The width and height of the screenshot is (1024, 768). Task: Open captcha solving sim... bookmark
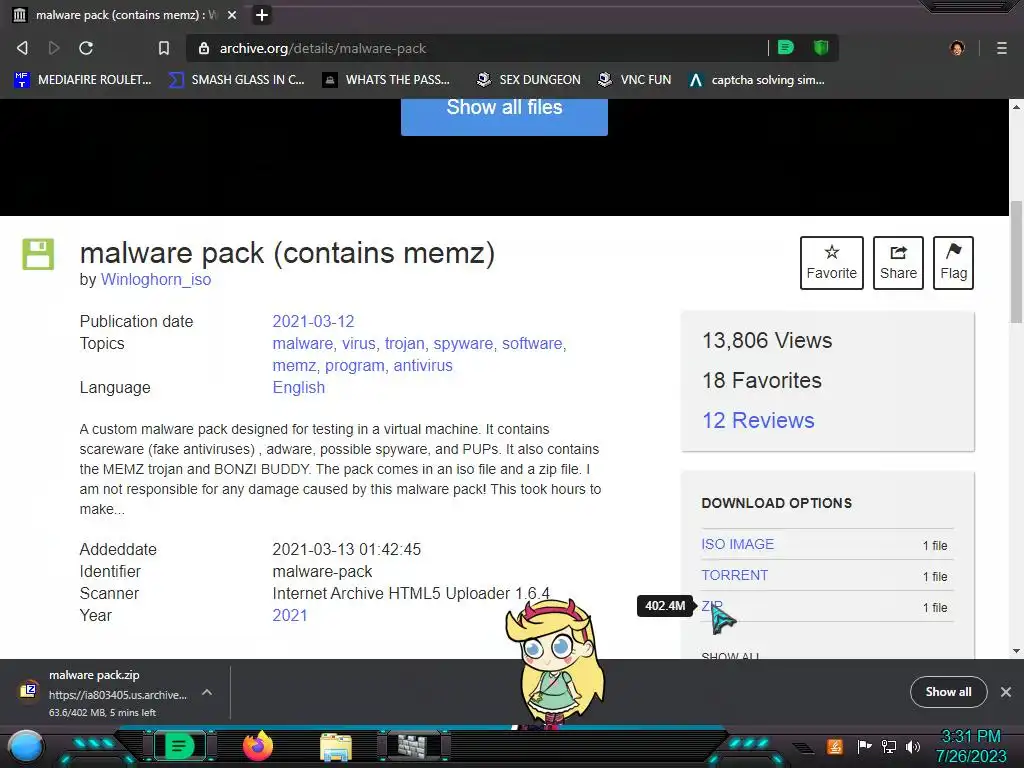coord(756,80)
